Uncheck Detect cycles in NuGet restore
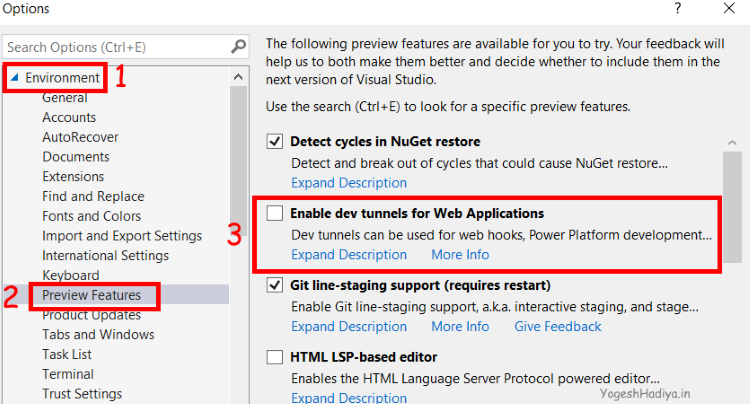The width and height of the screenshot is (750, 404). tap(275, 142)
